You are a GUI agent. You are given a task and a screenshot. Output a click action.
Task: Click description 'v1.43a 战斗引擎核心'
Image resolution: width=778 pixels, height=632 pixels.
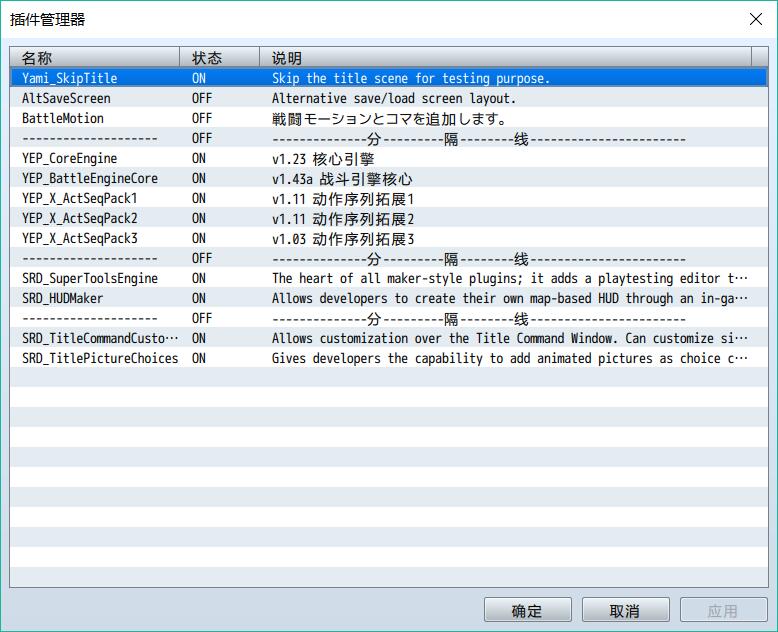point(342,179)
